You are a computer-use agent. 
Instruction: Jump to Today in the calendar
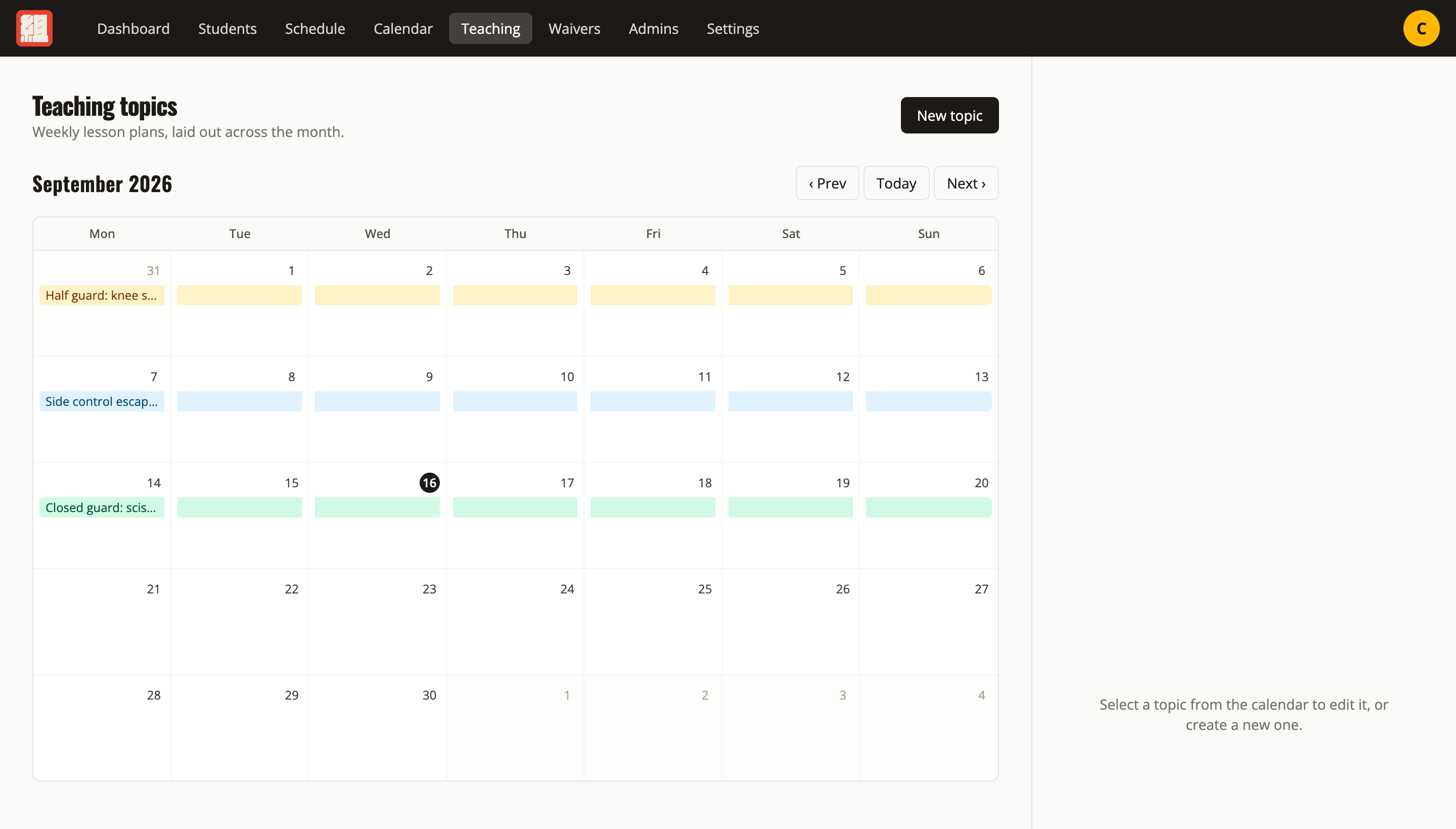pyautogui.click(x=896, y=183)
